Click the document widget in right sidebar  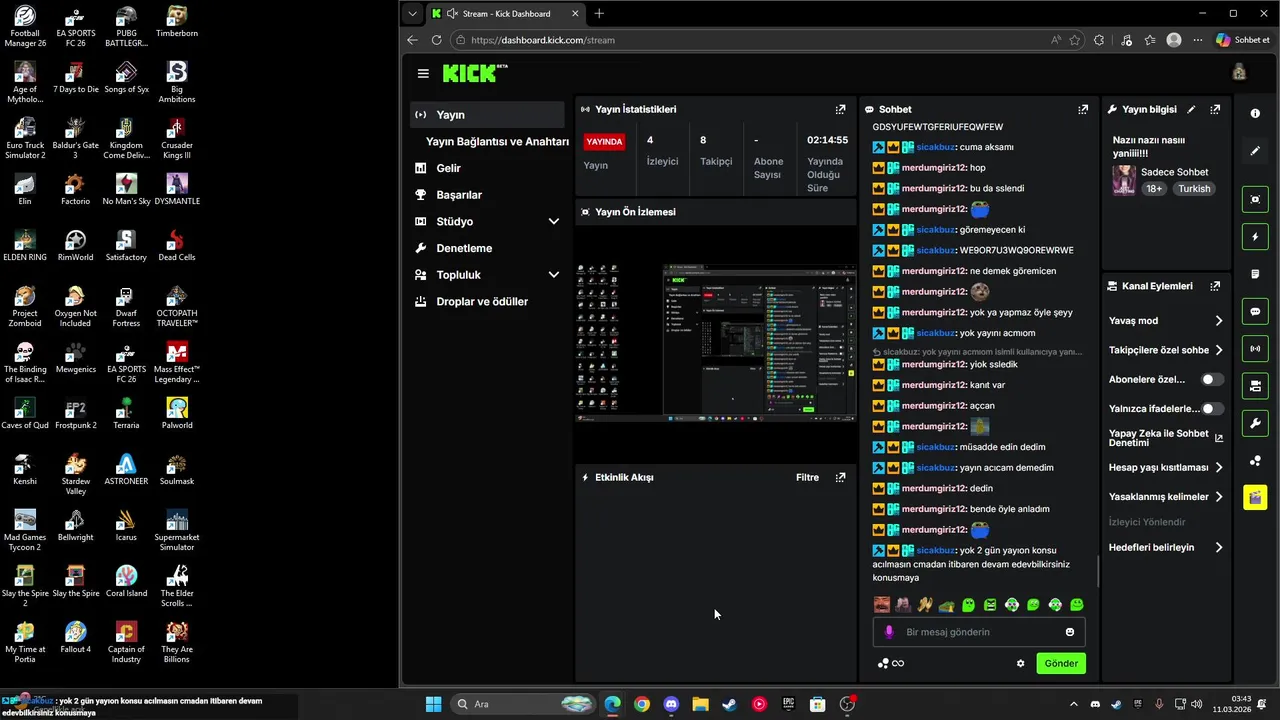[x=1255, y=274]
